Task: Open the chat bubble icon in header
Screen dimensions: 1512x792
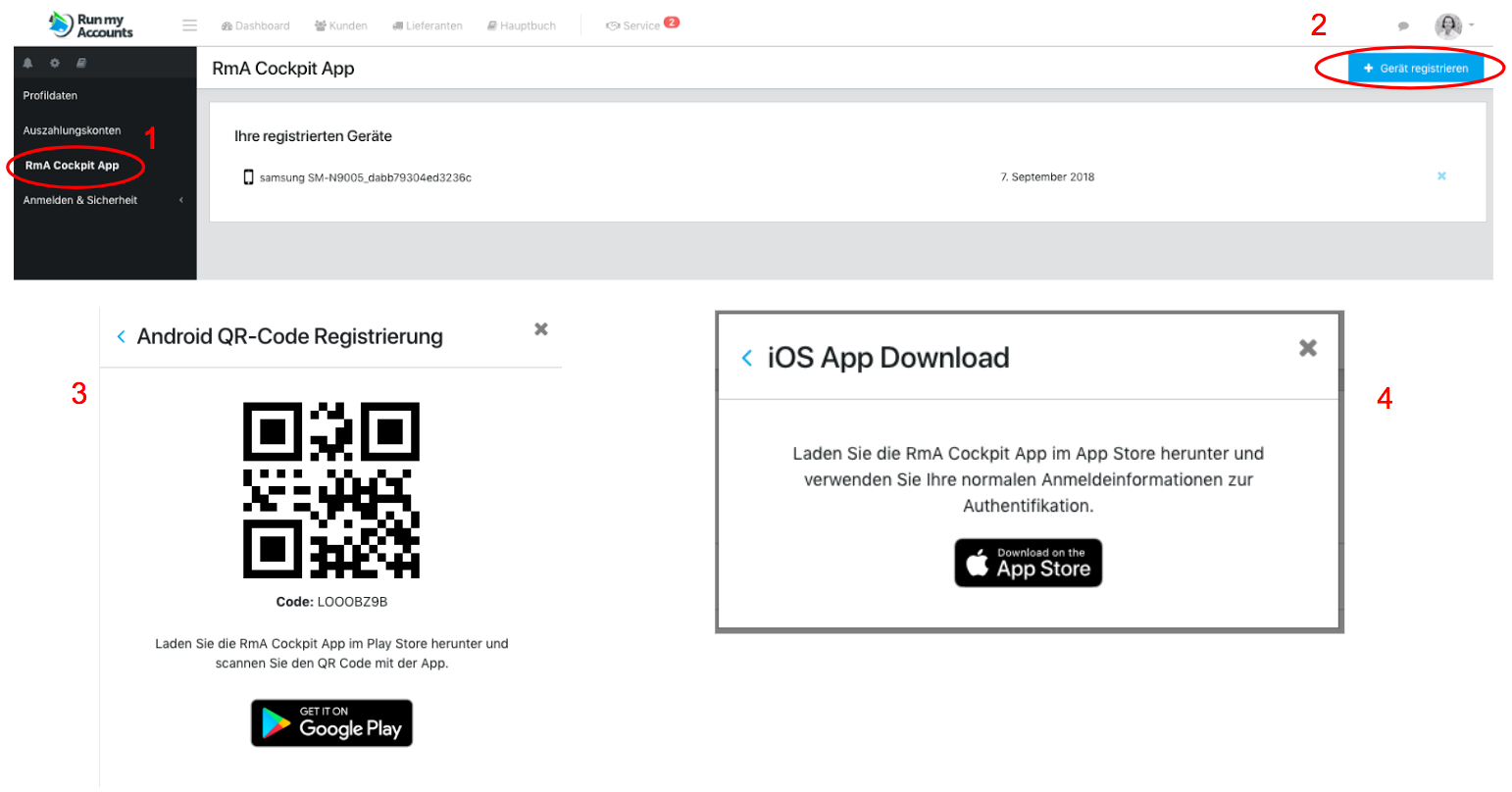Action: pos(1403,26)
